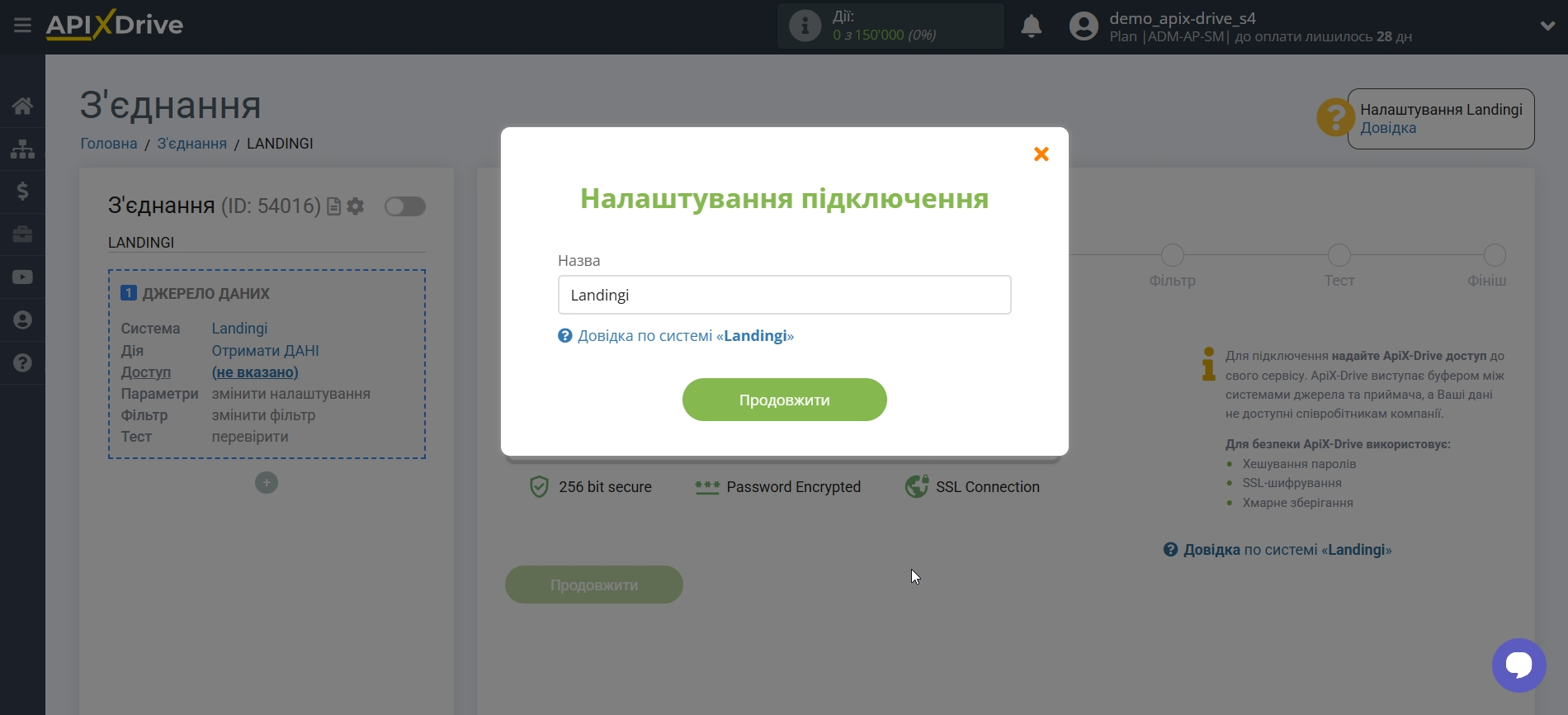1568x715 pixels.
Task: Click the ДЖЕРЕЛО ДАНИХ heading
Action: point(206,294)
